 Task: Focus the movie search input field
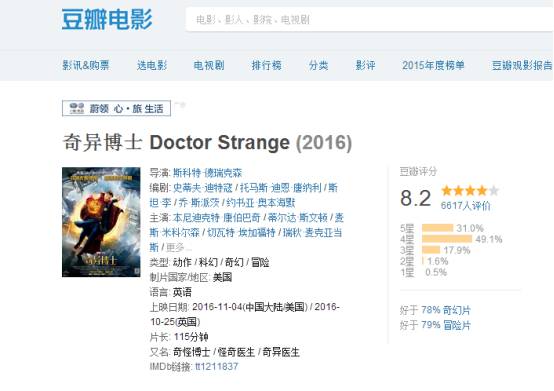[x=369, y=19]
